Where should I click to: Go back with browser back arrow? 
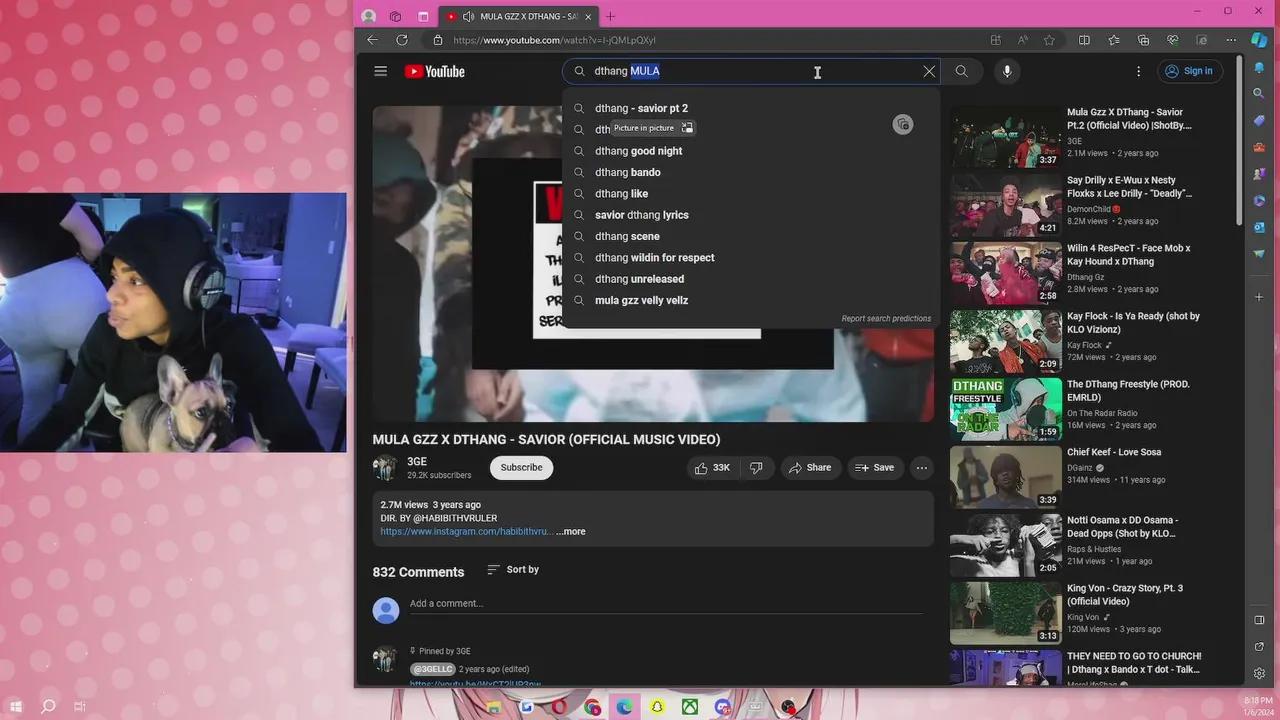click(x=372, y=40)
